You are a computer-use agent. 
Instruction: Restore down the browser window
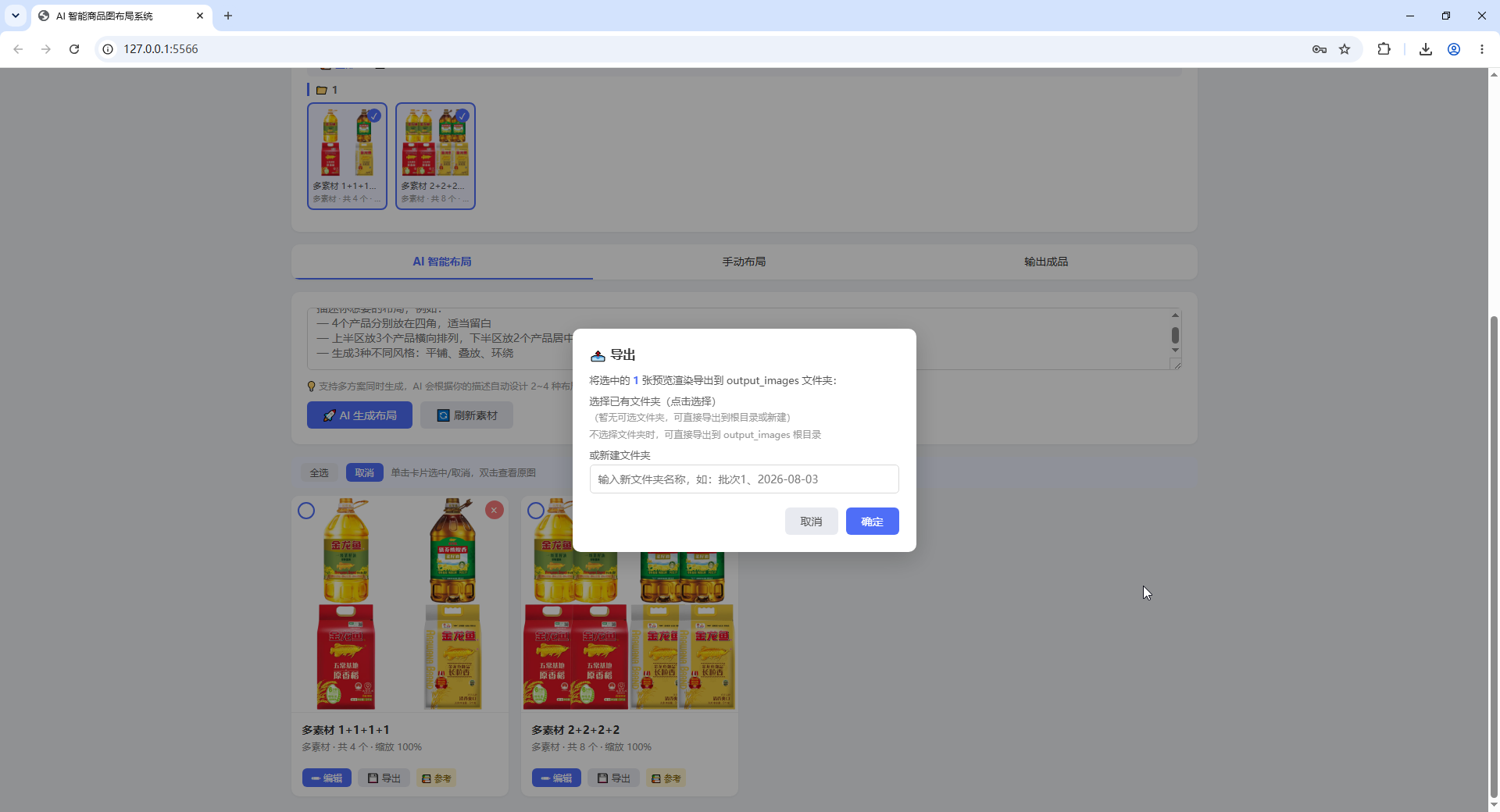[x=1446, y=16]
